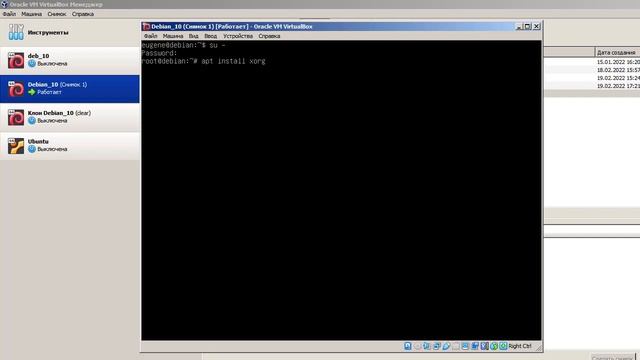The width and height of the screenshot is (640, 360).
Task: Click the green running arrow under Debian_10
Action: coord(32,92)
